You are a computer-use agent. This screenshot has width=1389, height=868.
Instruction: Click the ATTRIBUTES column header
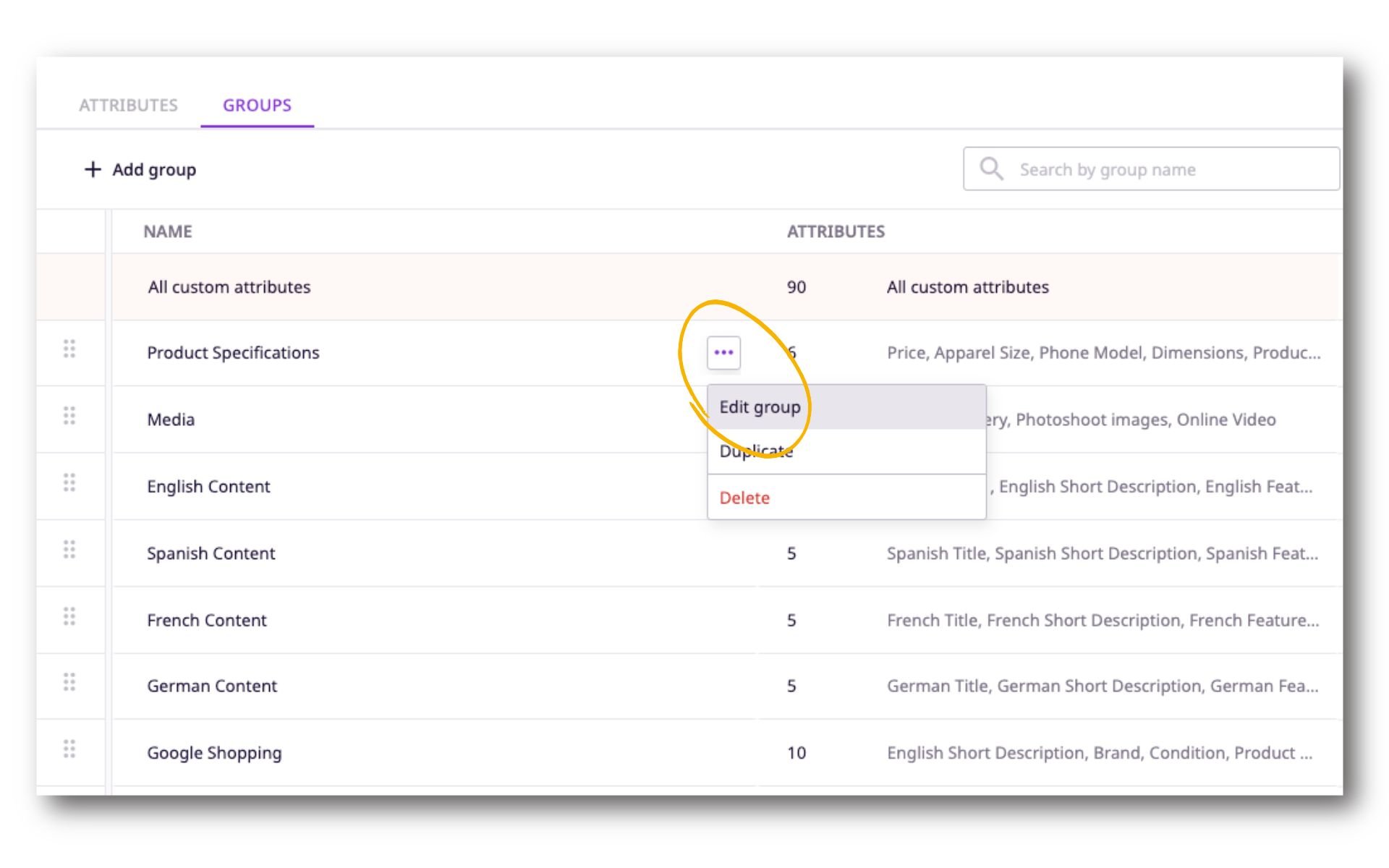(x=836, y=231)
